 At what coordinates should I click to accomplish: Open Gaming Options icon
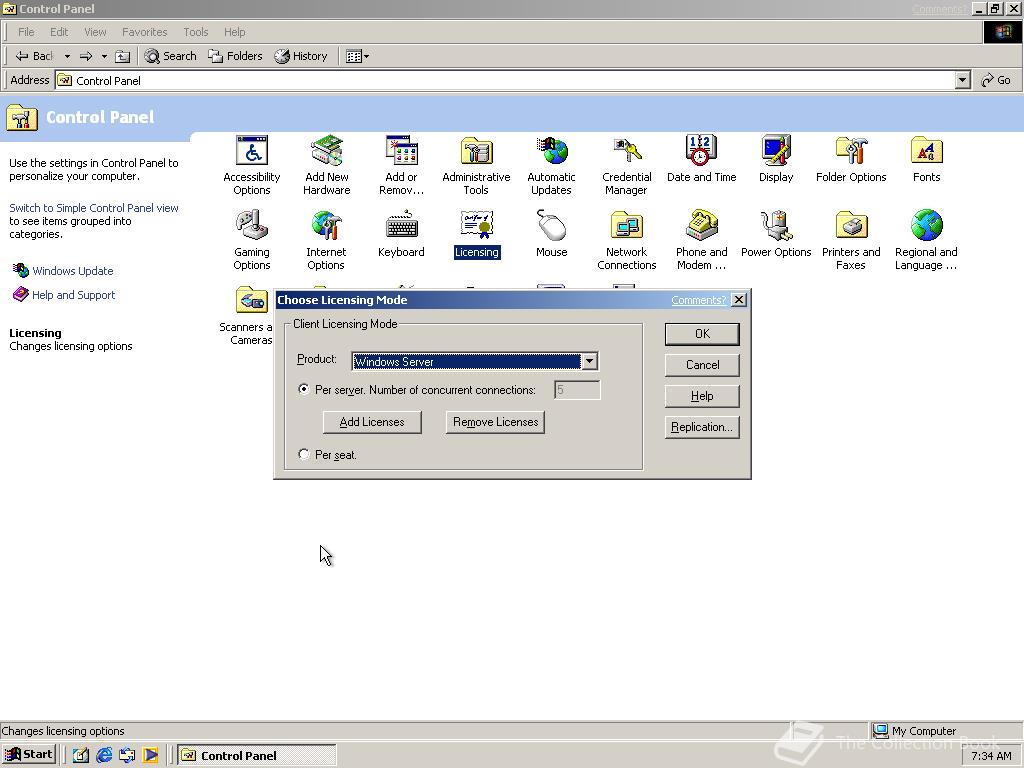251,240
